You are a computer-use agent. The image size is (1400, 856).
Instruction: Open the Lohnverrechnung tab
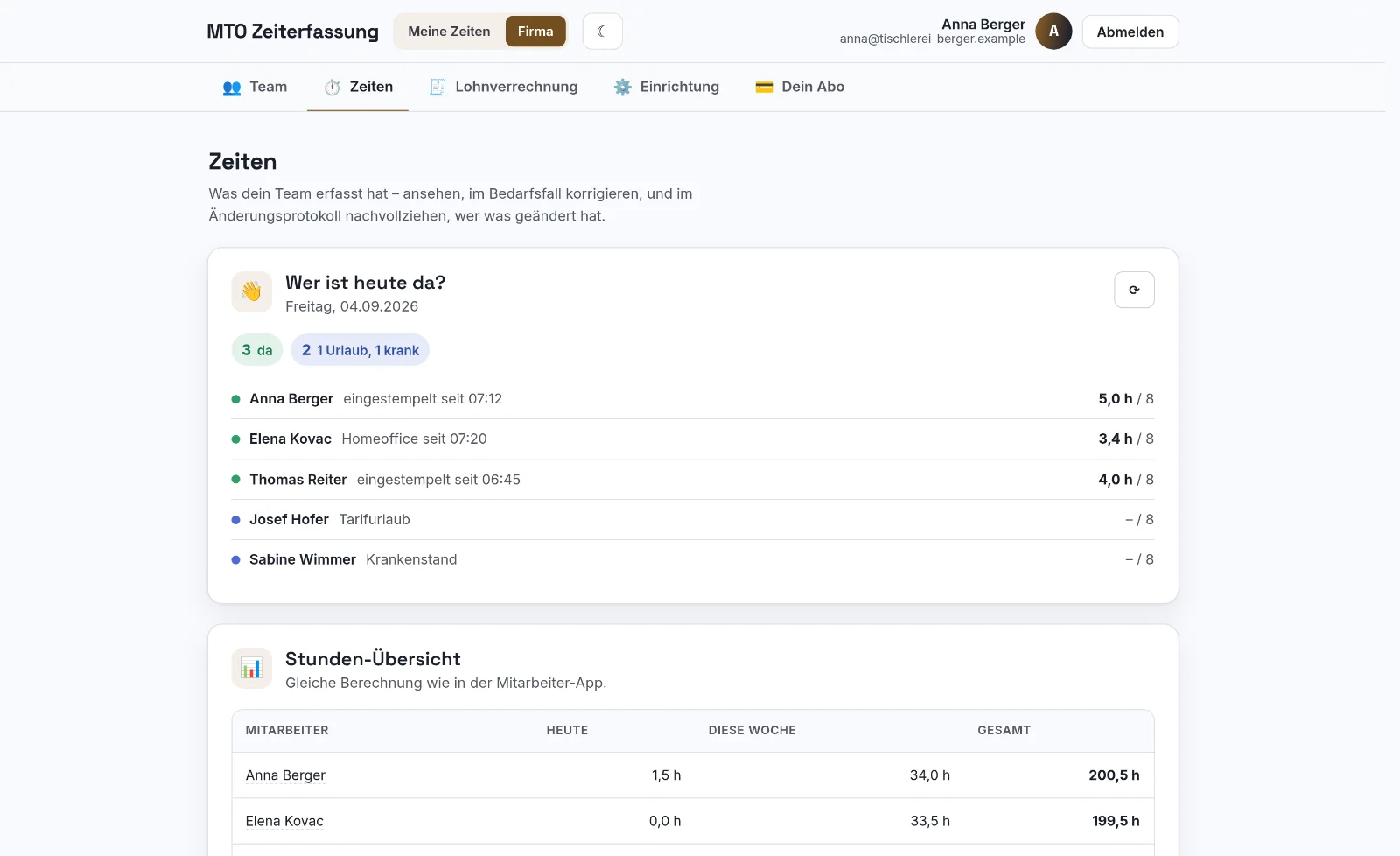[x=504, y=87]
